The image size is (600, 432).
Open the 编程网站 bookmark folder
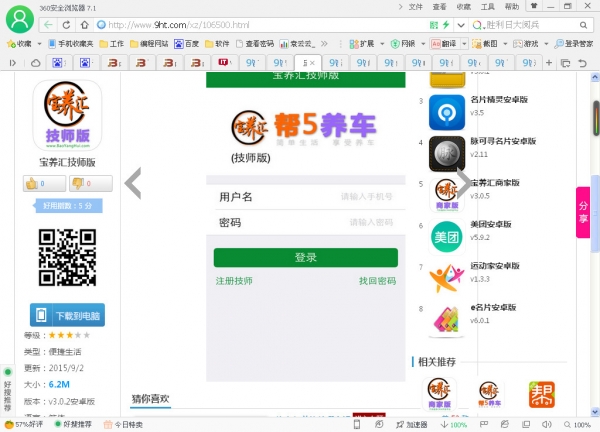click(x=149, y=44)
